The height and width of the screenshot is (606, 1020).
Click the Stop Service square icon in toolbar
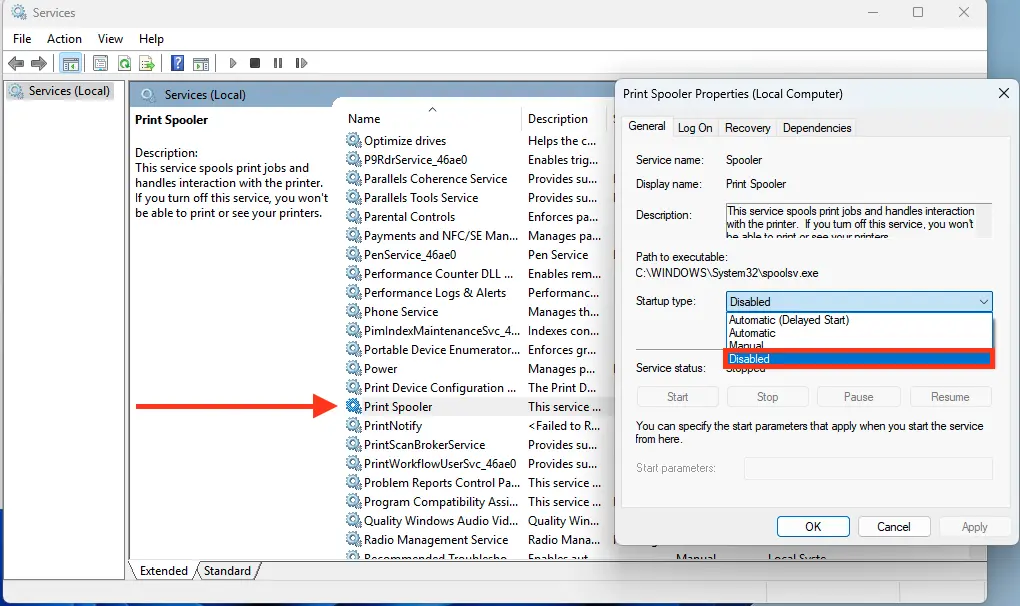tap(255, 63)
